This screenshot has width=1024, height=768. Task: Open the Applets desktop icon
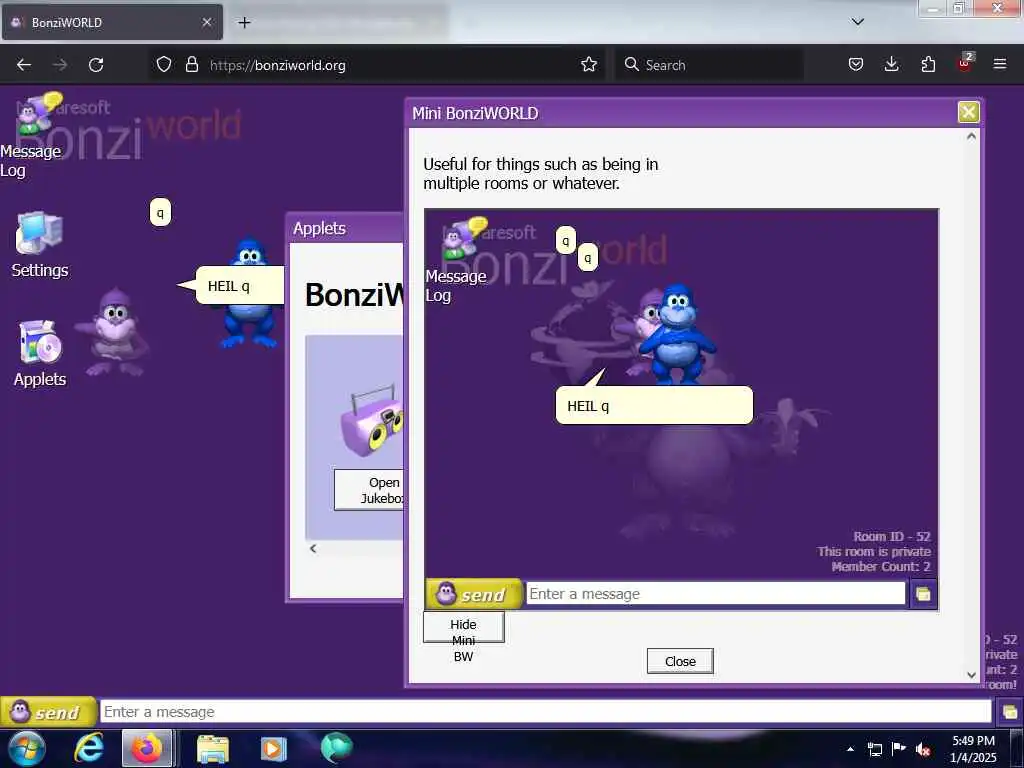coord(40,353)
